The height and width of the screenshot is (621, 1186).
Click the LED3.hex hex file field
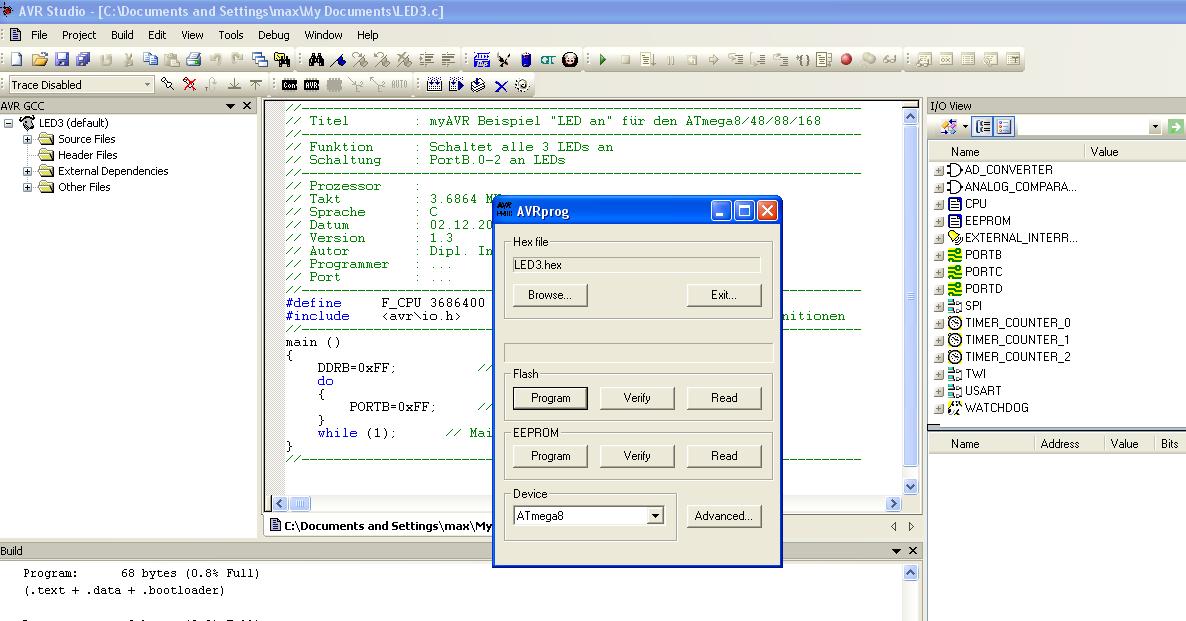click(x=636, y=265)
